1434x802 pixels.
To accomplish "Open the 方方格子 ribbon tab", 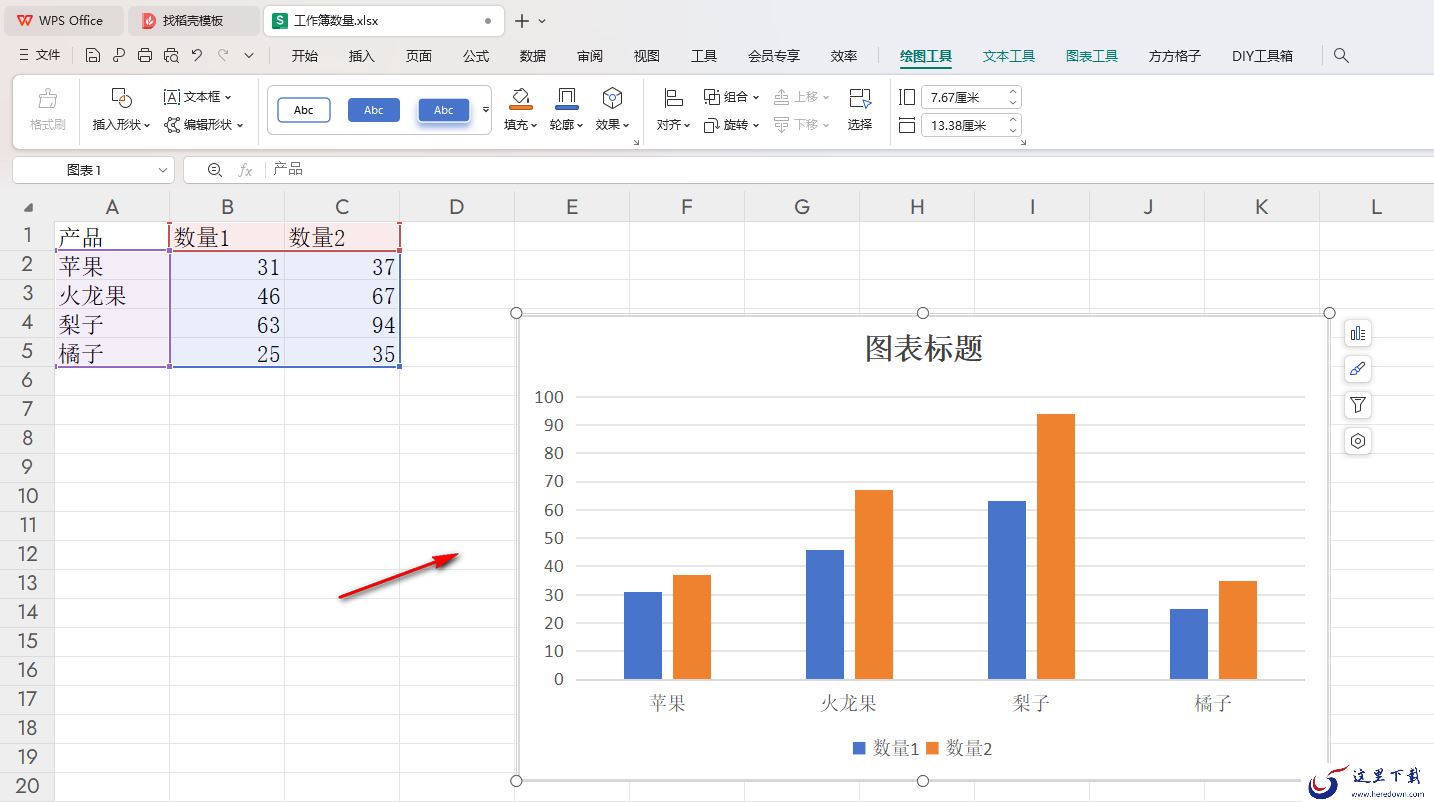I will click(x=1175, y=56).
